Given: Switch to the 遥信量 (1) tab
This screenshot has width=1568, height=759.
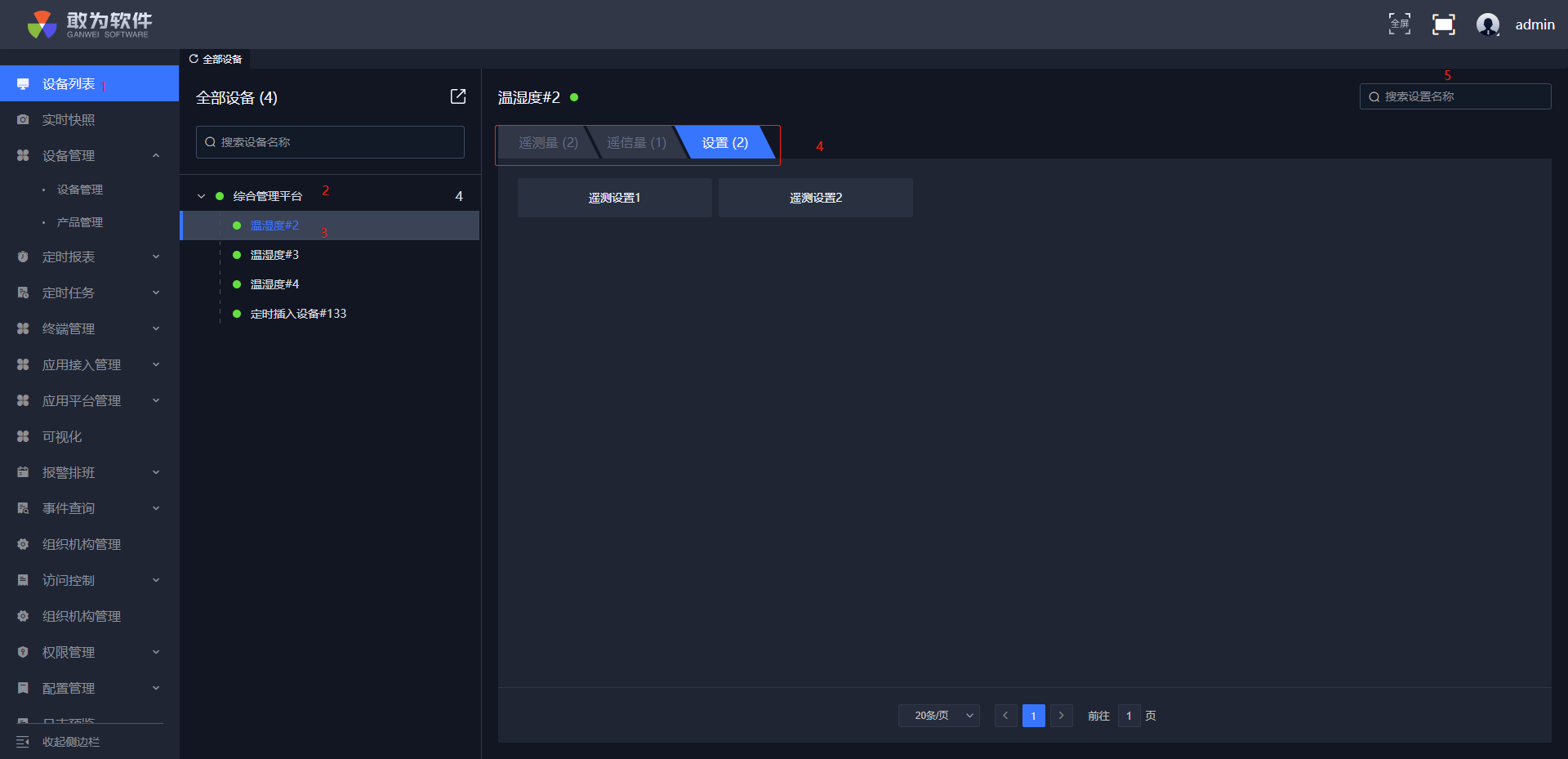Looking at the screenshot, I should [x=636, y=143].
